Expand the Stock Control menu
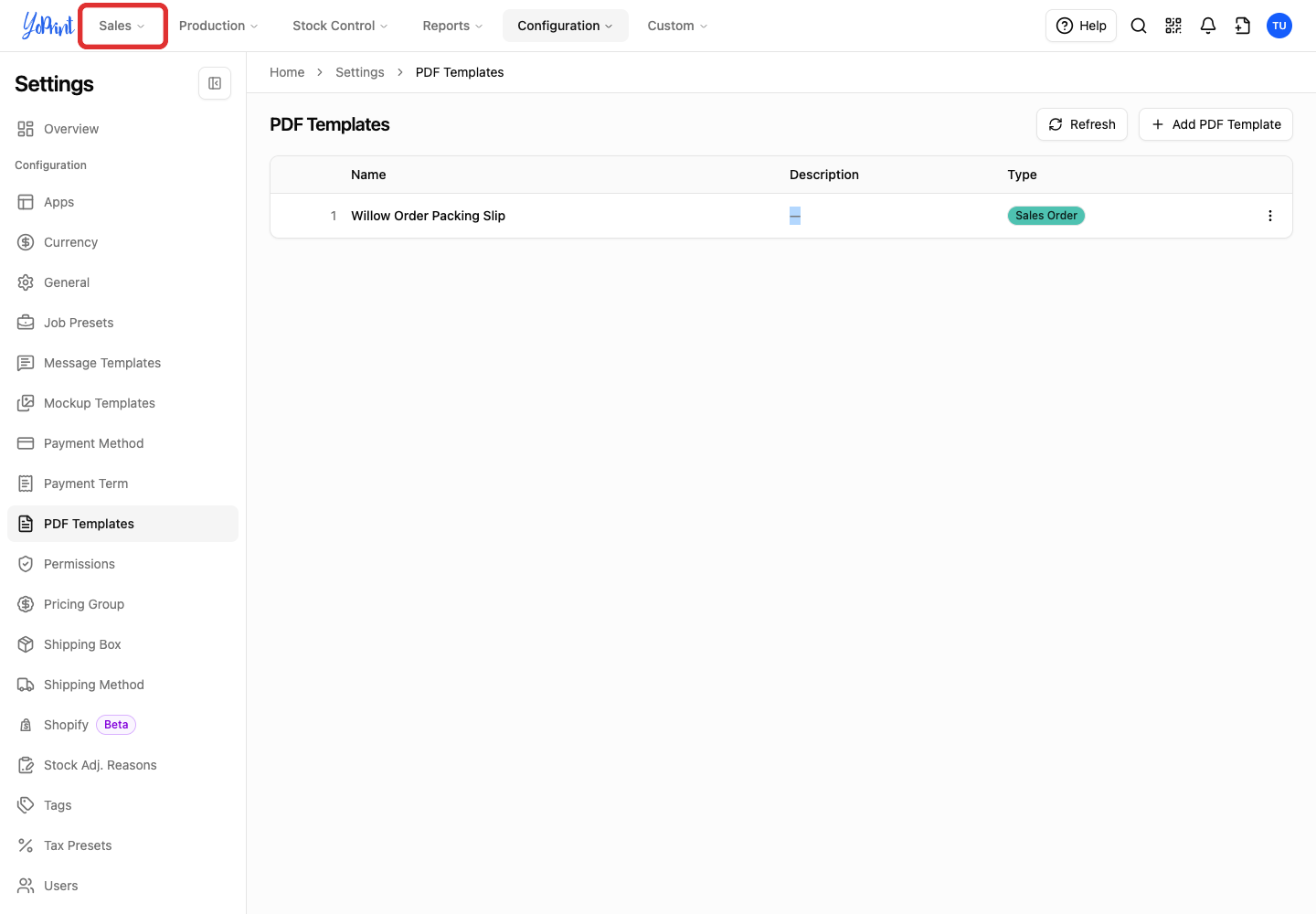The height and width of the screenshot is (914, 1316). click(340, 26)
